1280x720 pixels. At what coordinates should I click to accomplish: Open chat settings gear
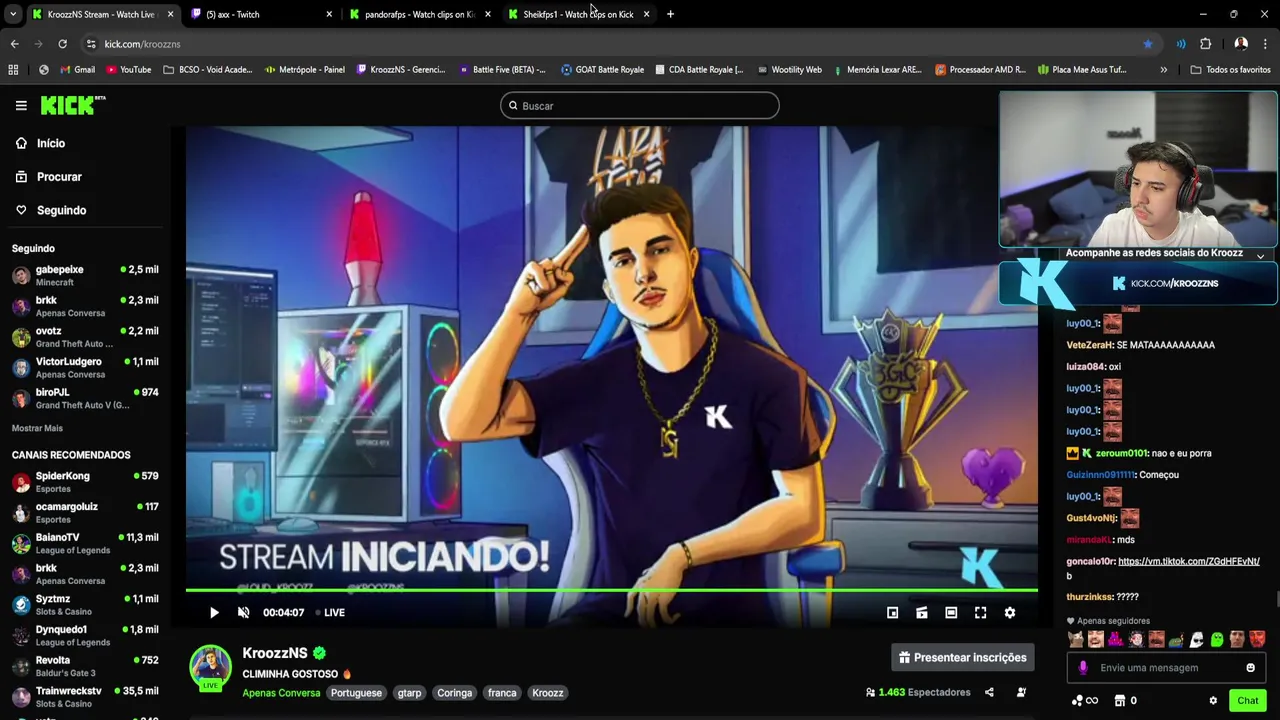tap(1213, 701)
